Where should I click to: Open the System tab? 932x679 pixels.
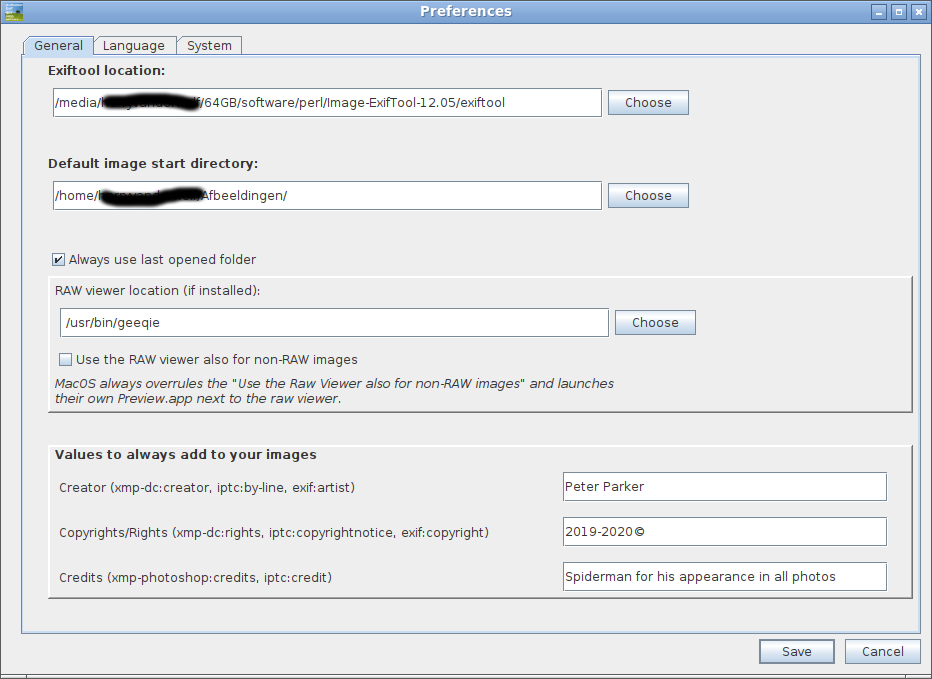pyautogui.click(x=209, y=46)
